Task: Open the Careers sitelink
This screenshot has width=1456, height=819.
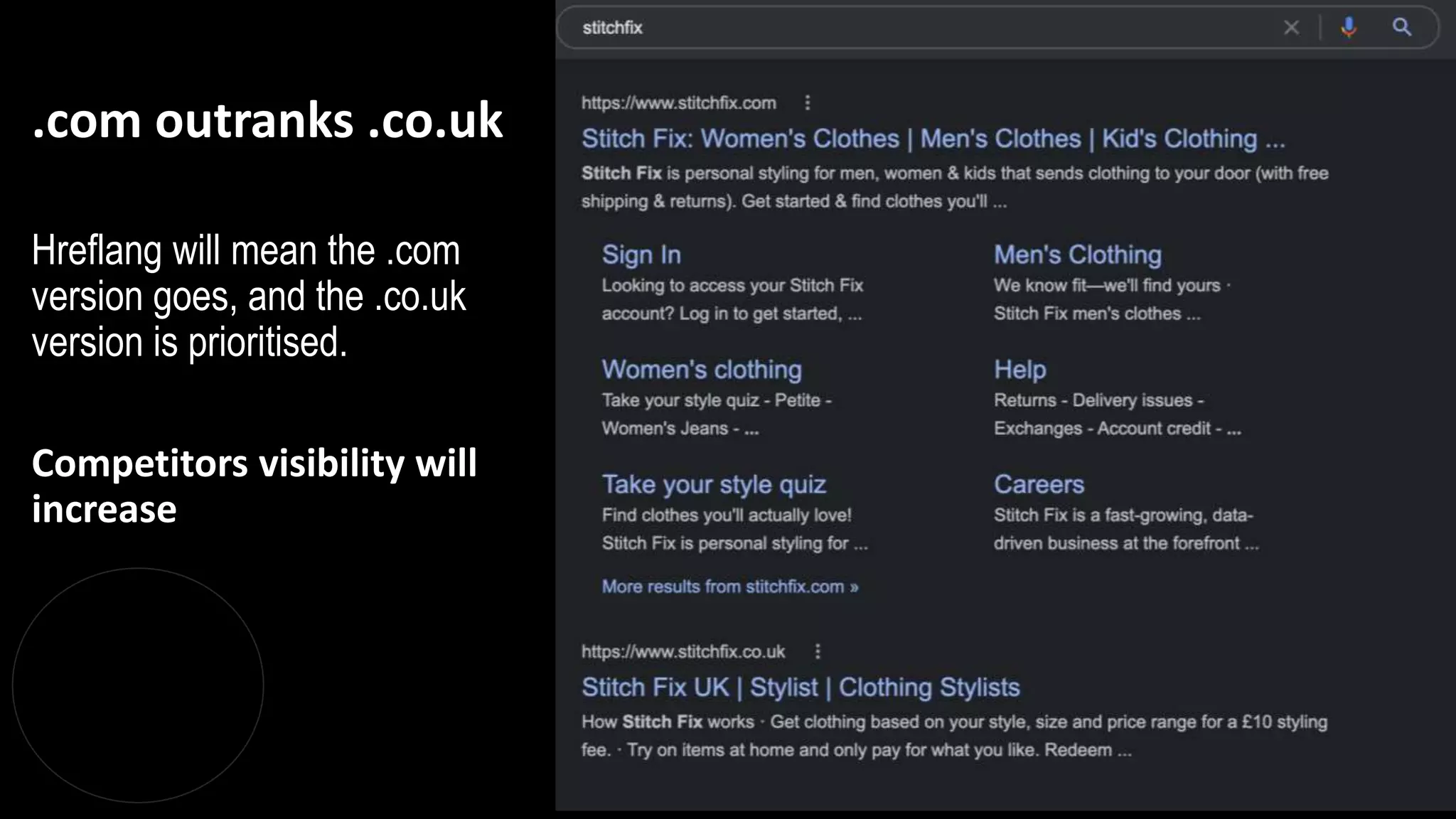Action: tap(1039, 485)
